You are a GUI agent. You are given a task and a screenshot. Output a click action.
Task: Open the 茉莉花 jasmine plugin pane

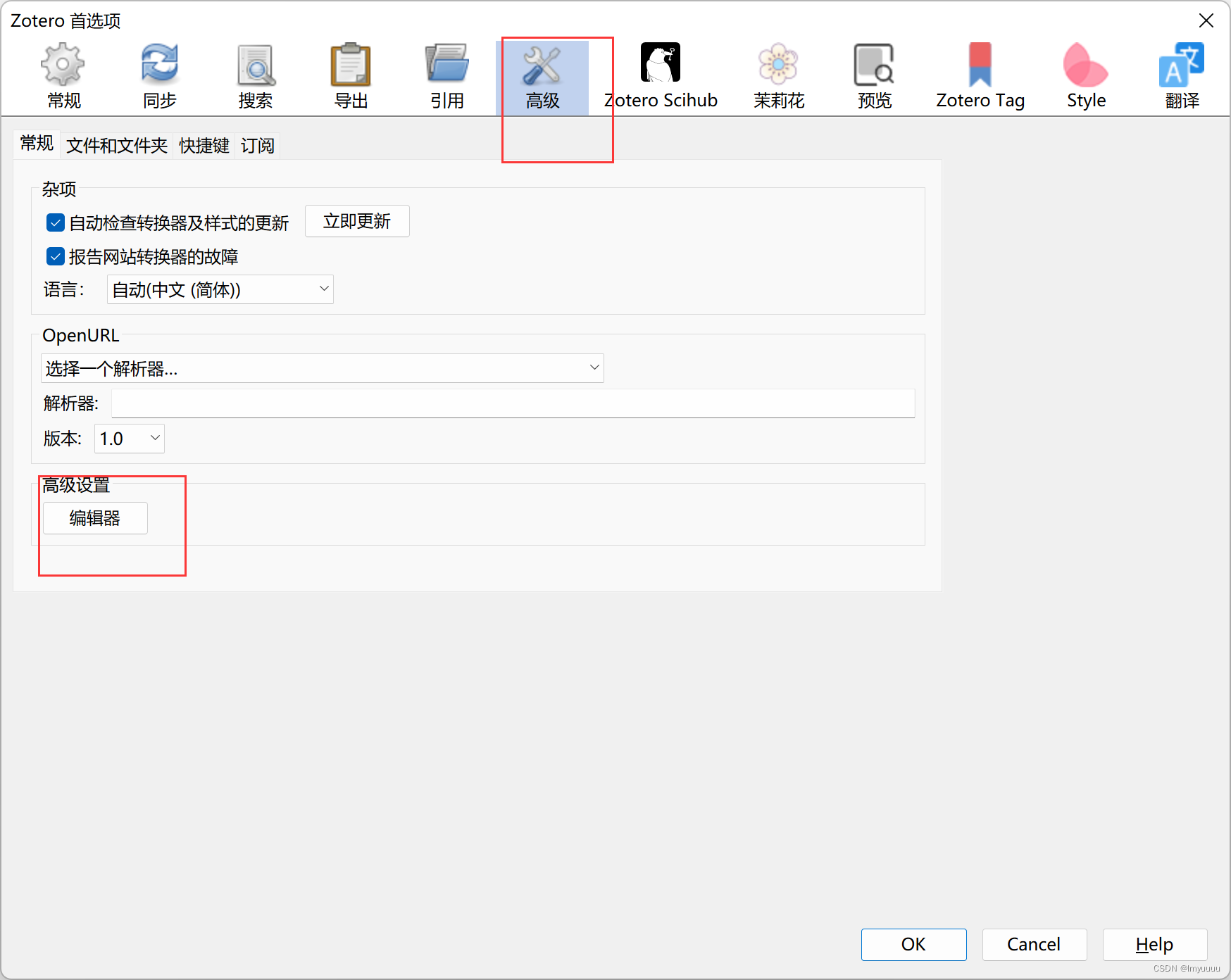click(779, 76)
